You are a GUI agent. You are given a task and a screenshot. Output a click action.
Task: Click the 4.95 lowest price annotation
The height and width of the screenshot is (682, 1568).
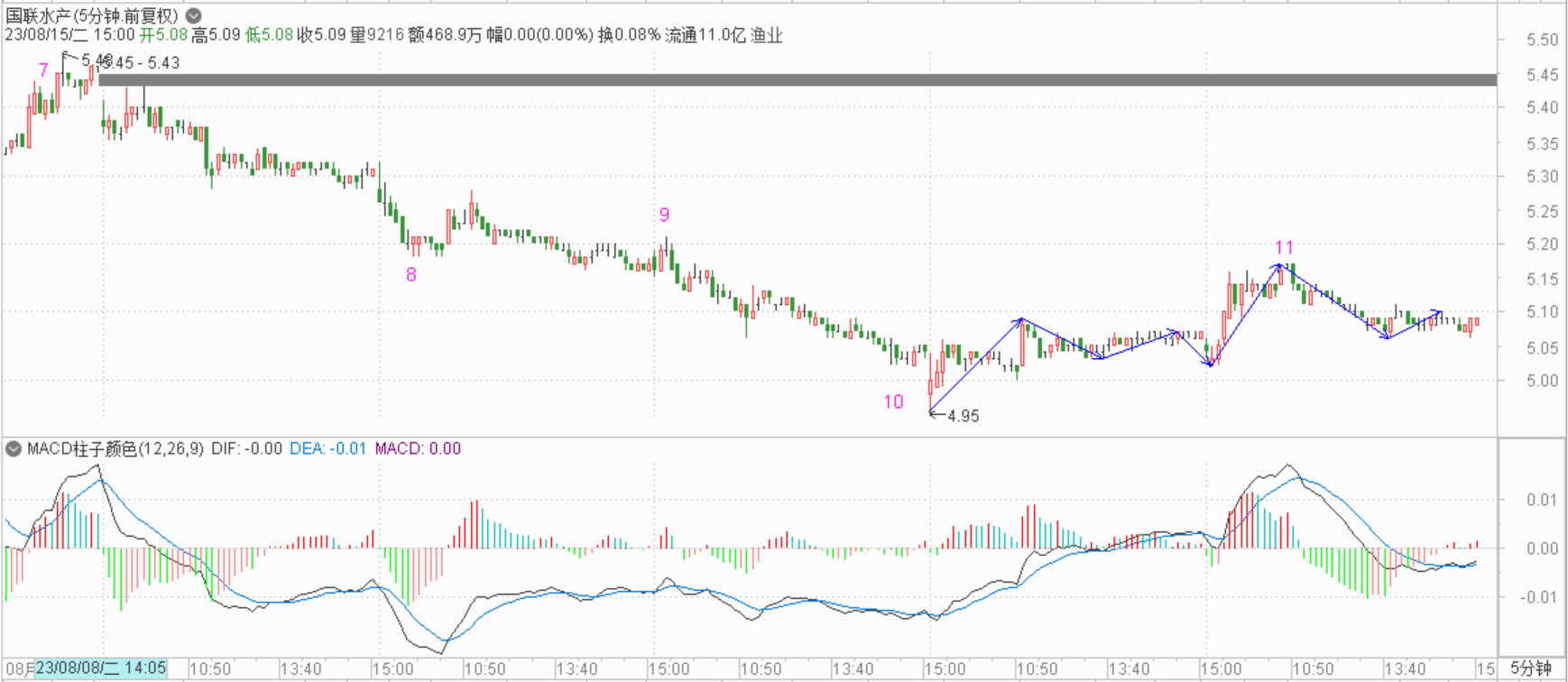click(x=964, y=416)
